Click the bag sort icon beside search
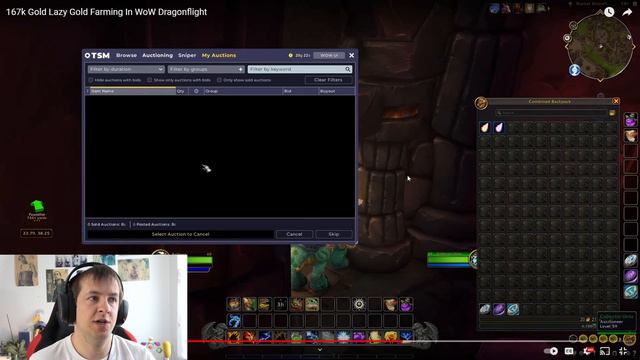Screen dimensions: 640x360 click(612, 113)
